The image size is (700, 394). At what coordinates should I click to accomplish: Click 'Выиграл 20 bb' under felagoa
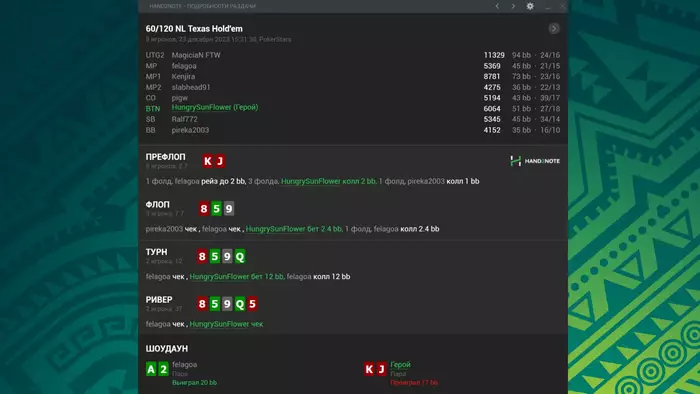[195, 382]
